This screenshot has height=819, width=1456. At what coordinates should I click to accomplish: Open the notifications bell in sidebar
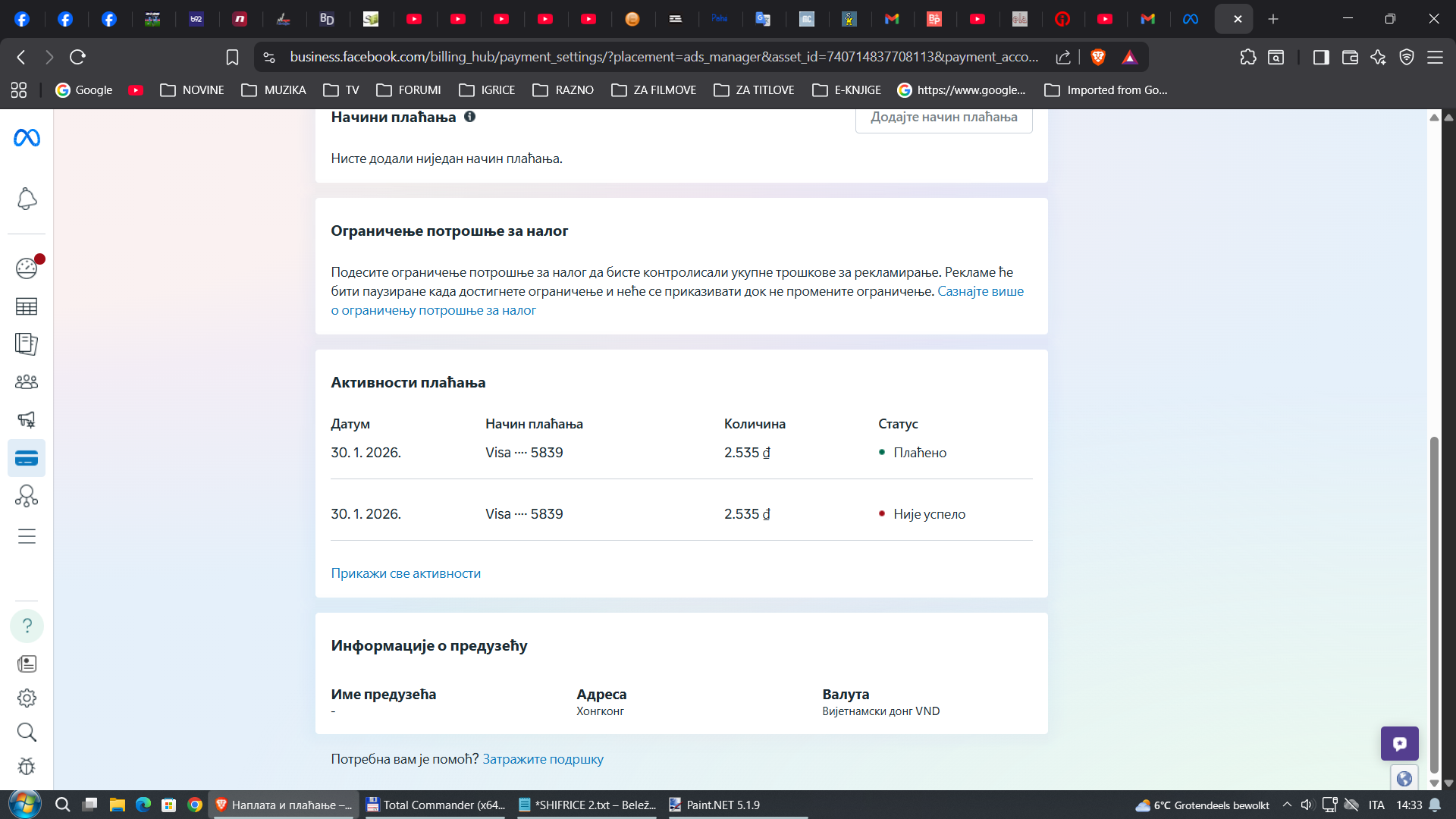pyautogui.click(x=27, y=199)
